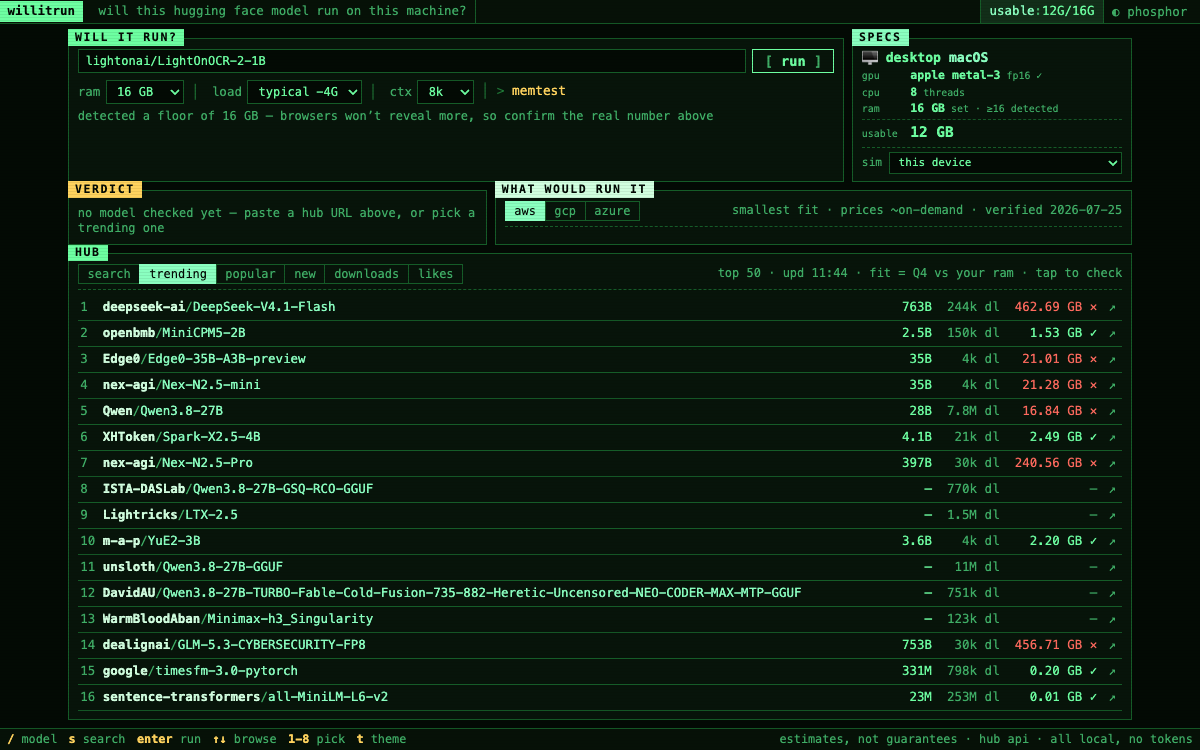Select XHToken/Spark-X2.5-4B model row

point(600,437)
